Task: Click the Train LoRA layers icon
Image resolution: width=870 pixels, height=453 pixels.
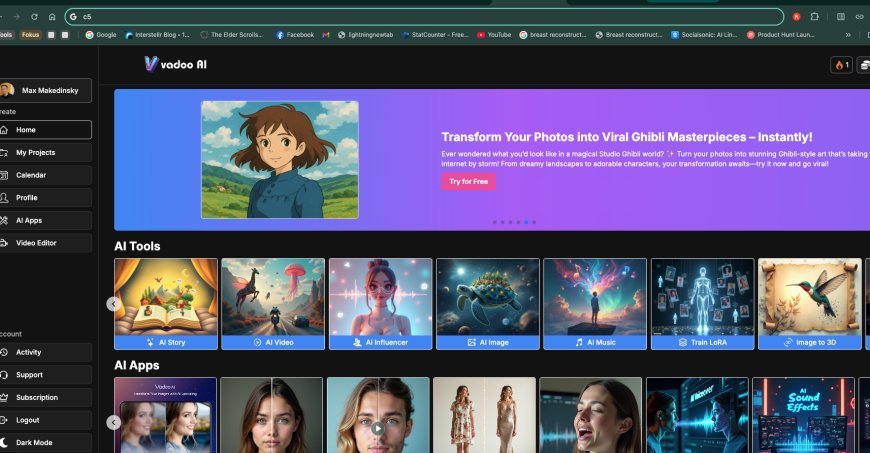Action: 682,343
